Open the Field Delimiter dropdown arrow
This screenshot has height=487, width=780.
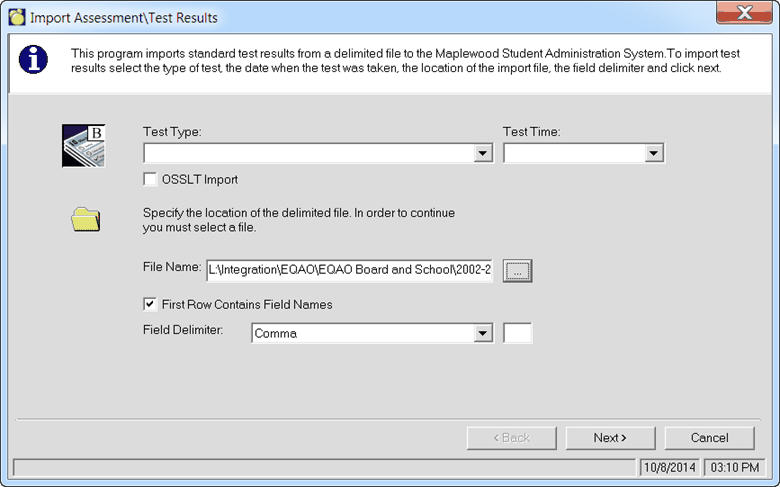click(x=484, y=334)
